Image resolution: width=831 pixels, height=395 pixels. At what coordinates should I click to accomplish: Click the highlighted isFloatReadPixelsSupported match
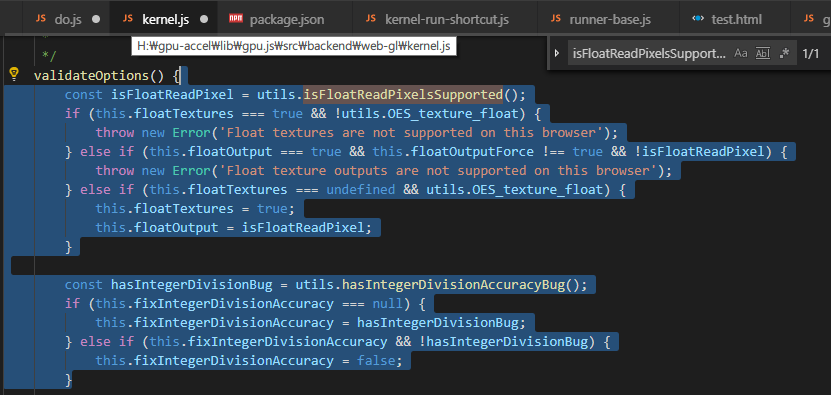click(403, 95)
